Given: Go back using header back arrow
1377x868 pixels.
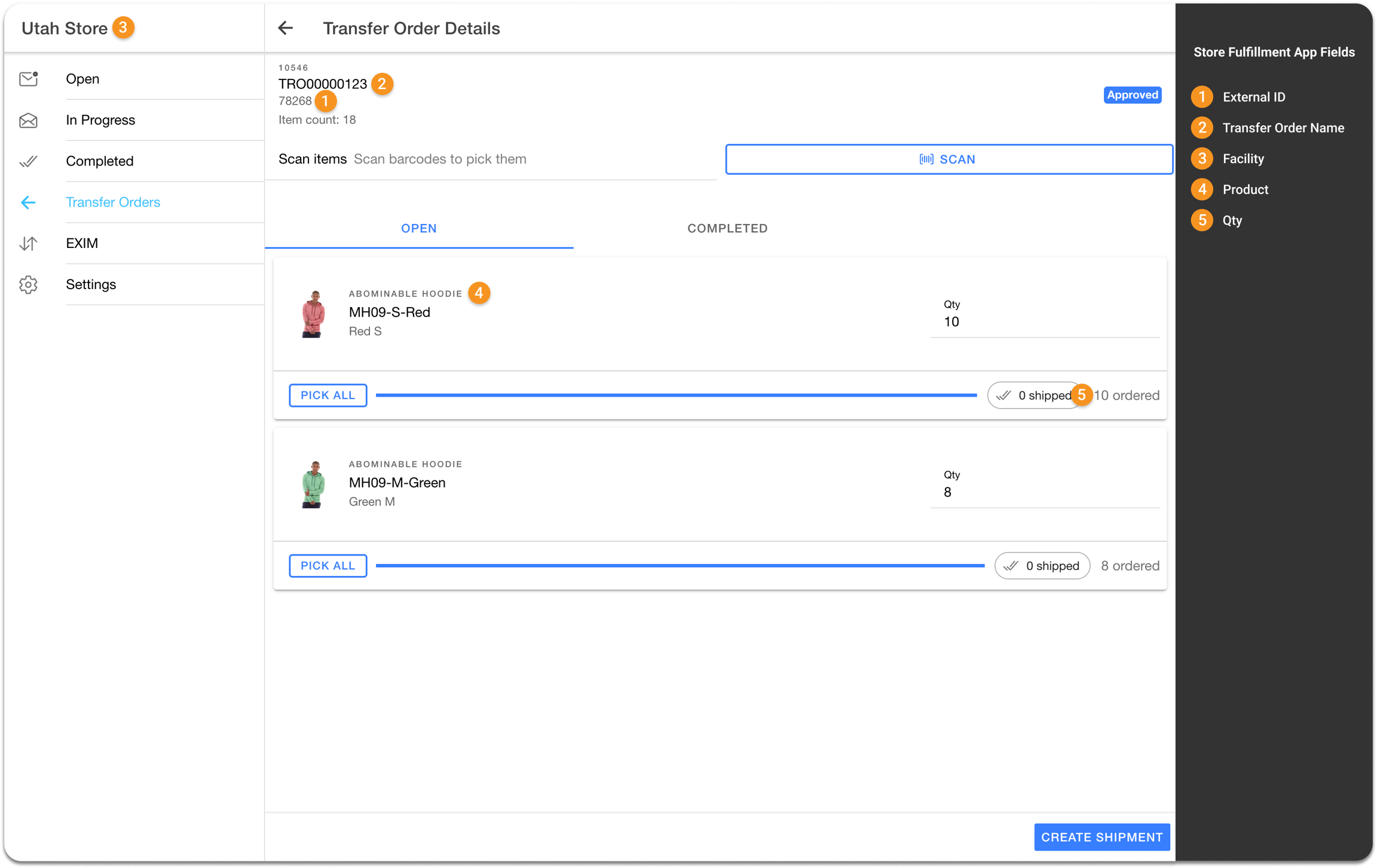Looking at the screenshot, I should pyautogui.click(x=286, y=28).
